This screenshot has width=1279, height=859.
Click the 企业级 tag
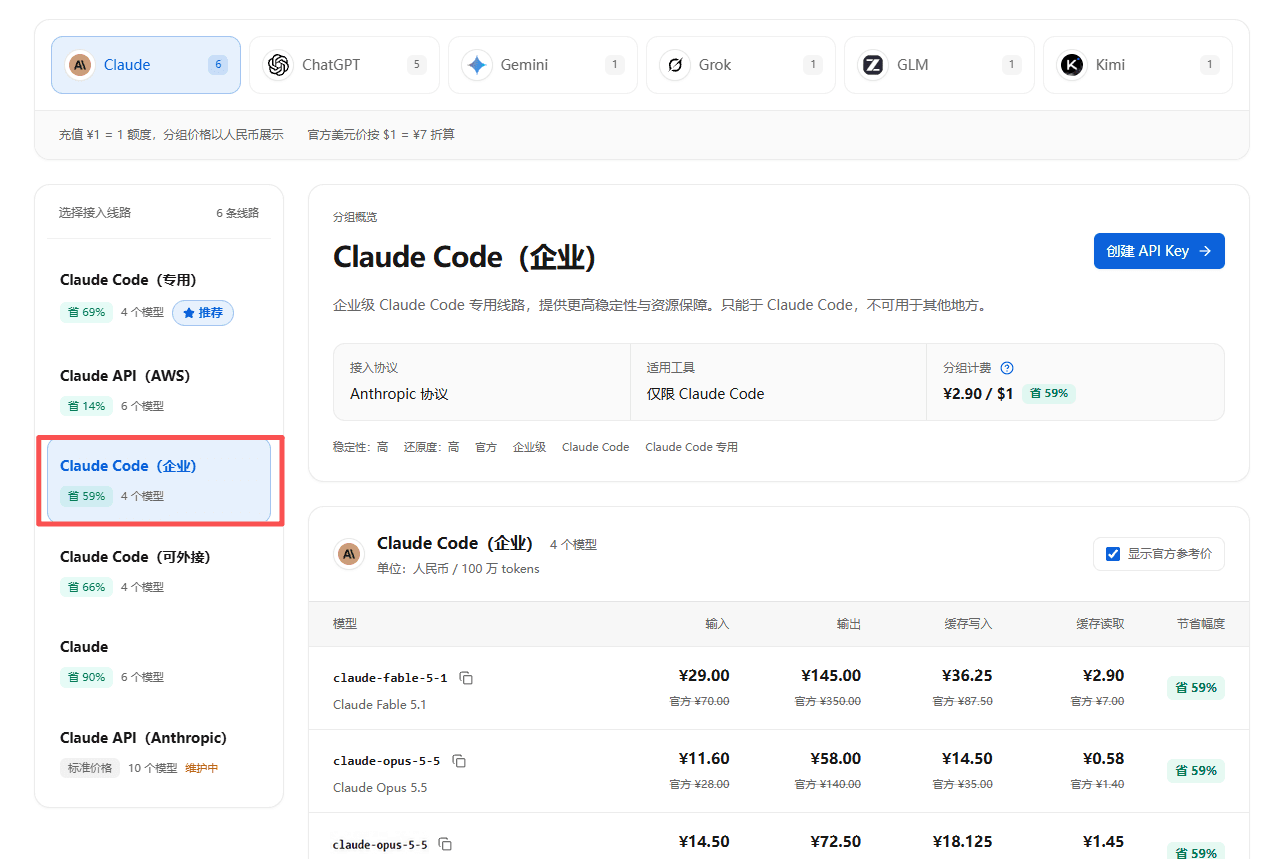click(529, 447)
